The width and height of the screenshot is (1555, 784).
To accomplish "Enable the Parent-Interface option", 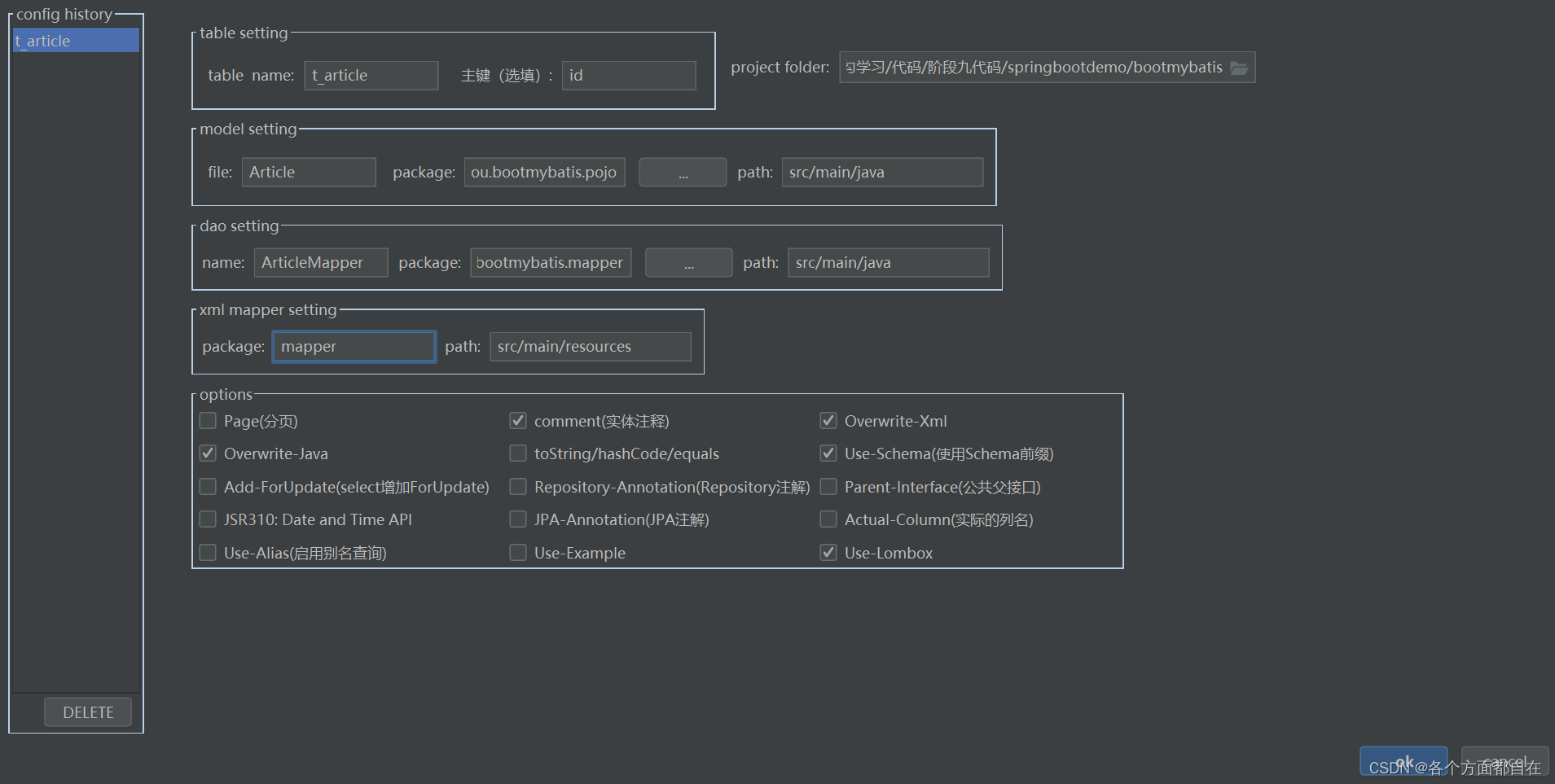I will 828,486.
